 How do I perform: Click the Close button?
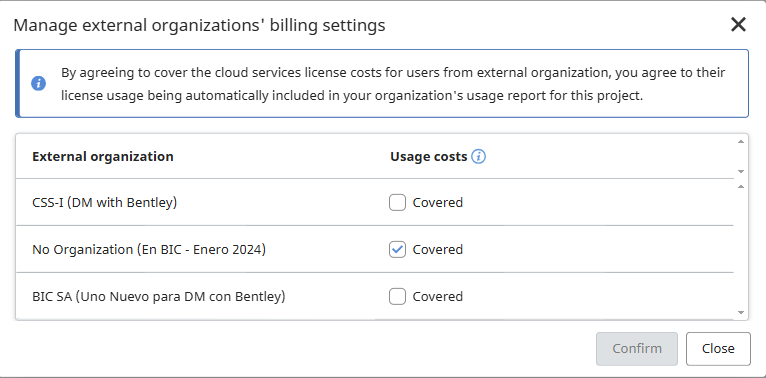718,349
